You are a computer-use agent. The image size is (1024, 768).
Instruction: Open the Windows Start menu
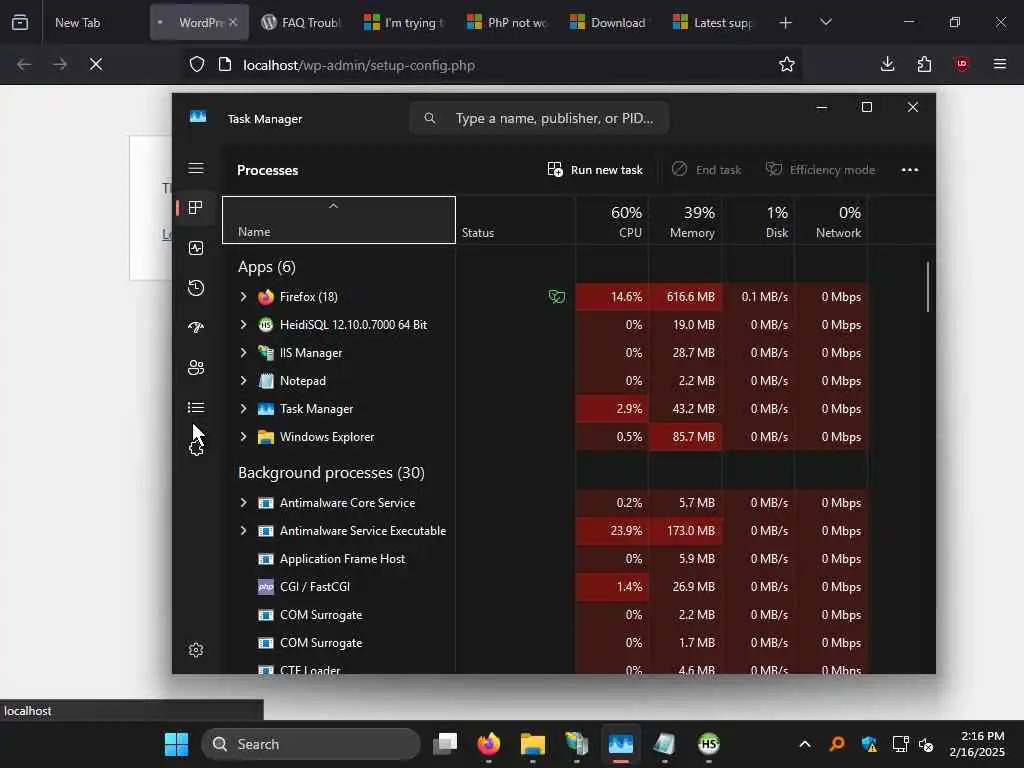(x=176, y=744)
